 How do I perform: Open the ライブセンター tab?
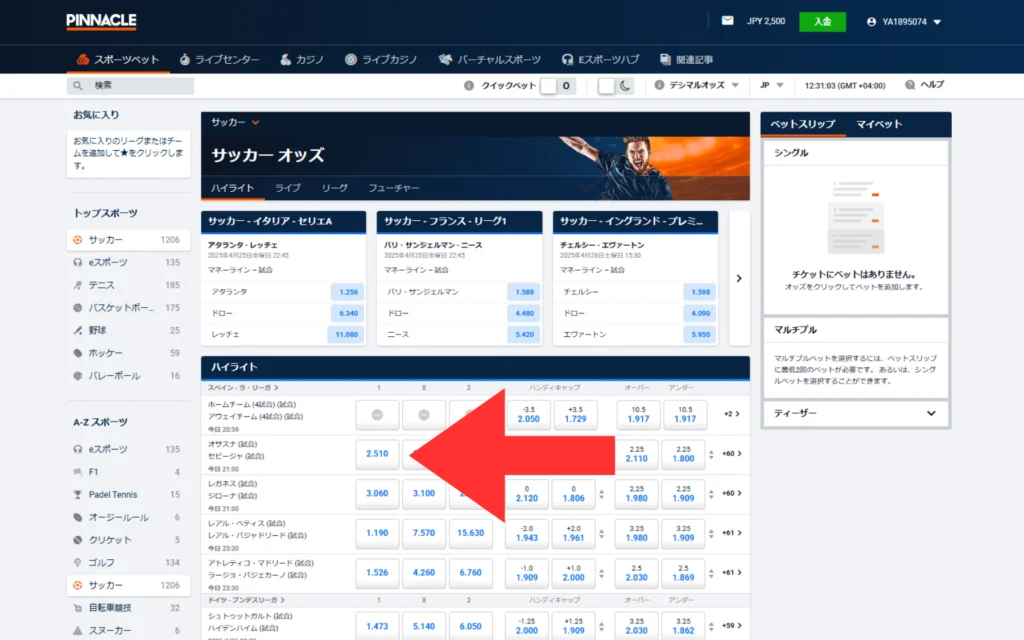tap(219, 59)
